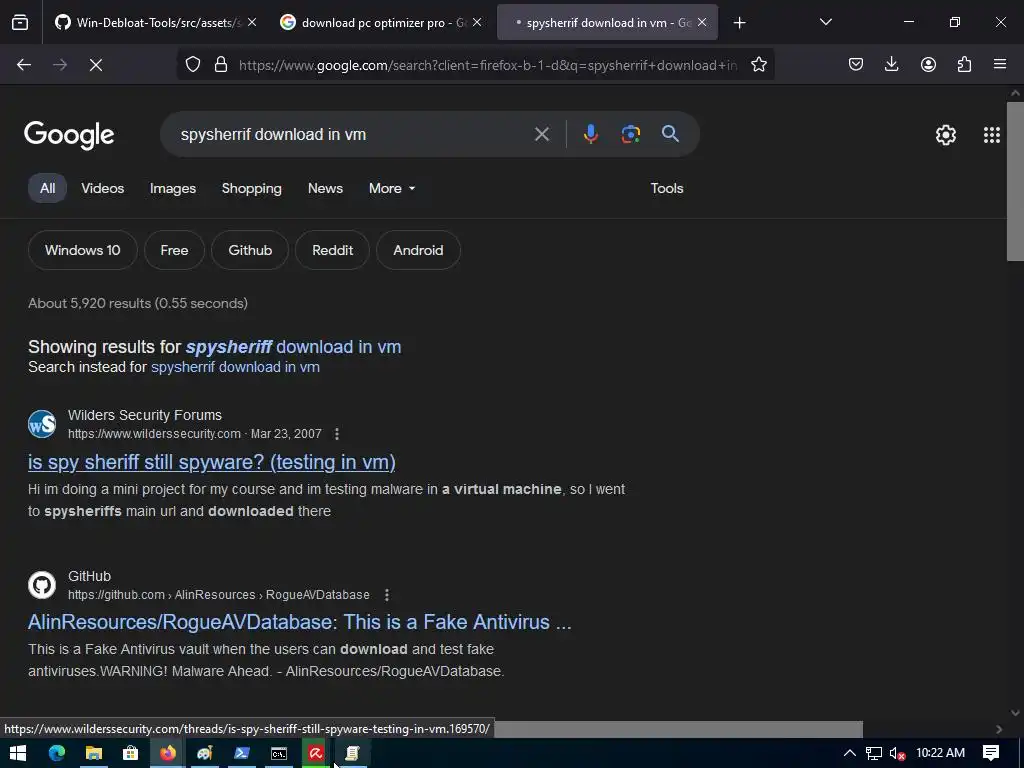1024x768 pixels.
Task: Save page to Pocket
Action: pos(856,65)
